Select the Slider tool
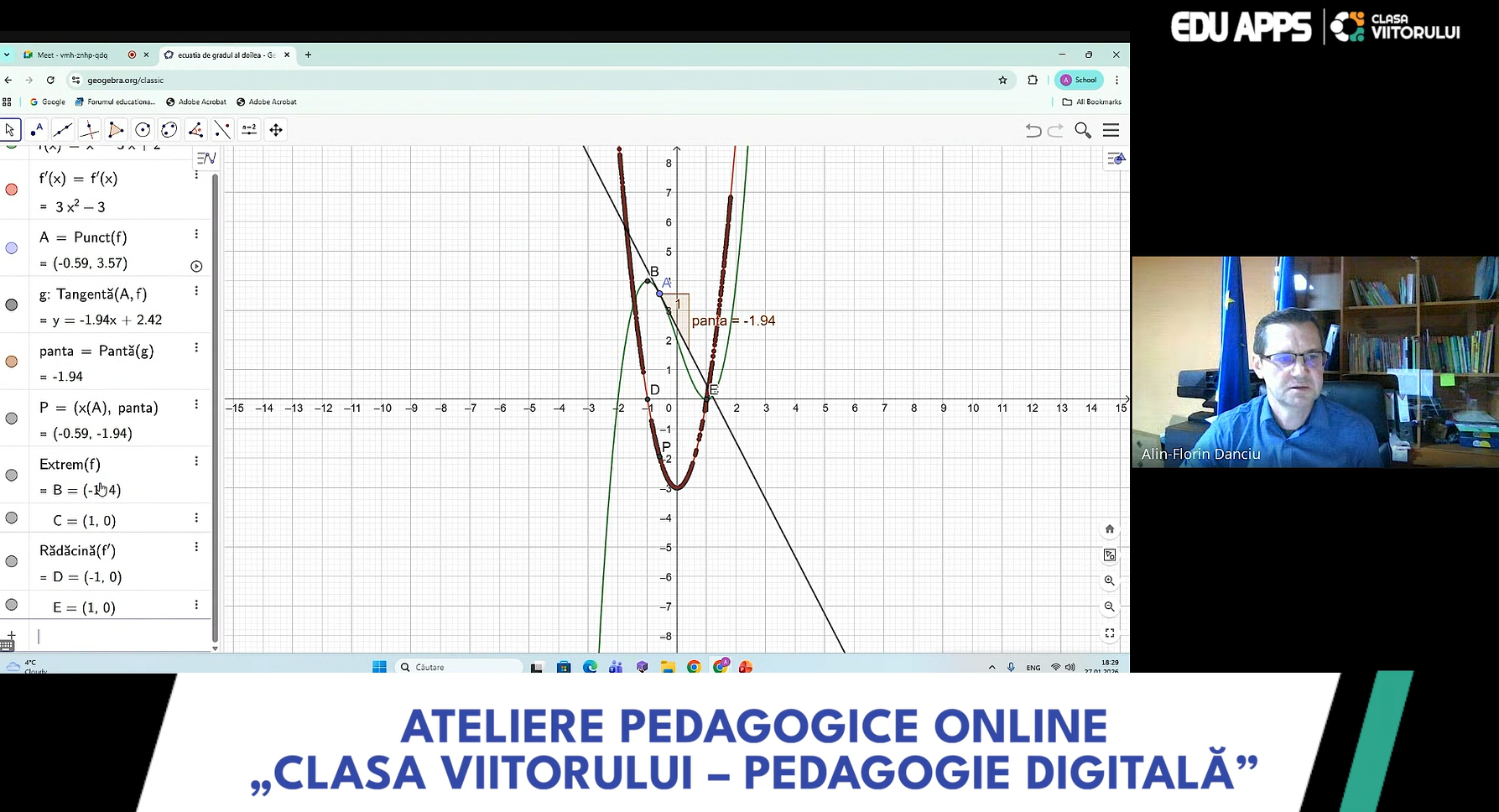 coord(249,130)
